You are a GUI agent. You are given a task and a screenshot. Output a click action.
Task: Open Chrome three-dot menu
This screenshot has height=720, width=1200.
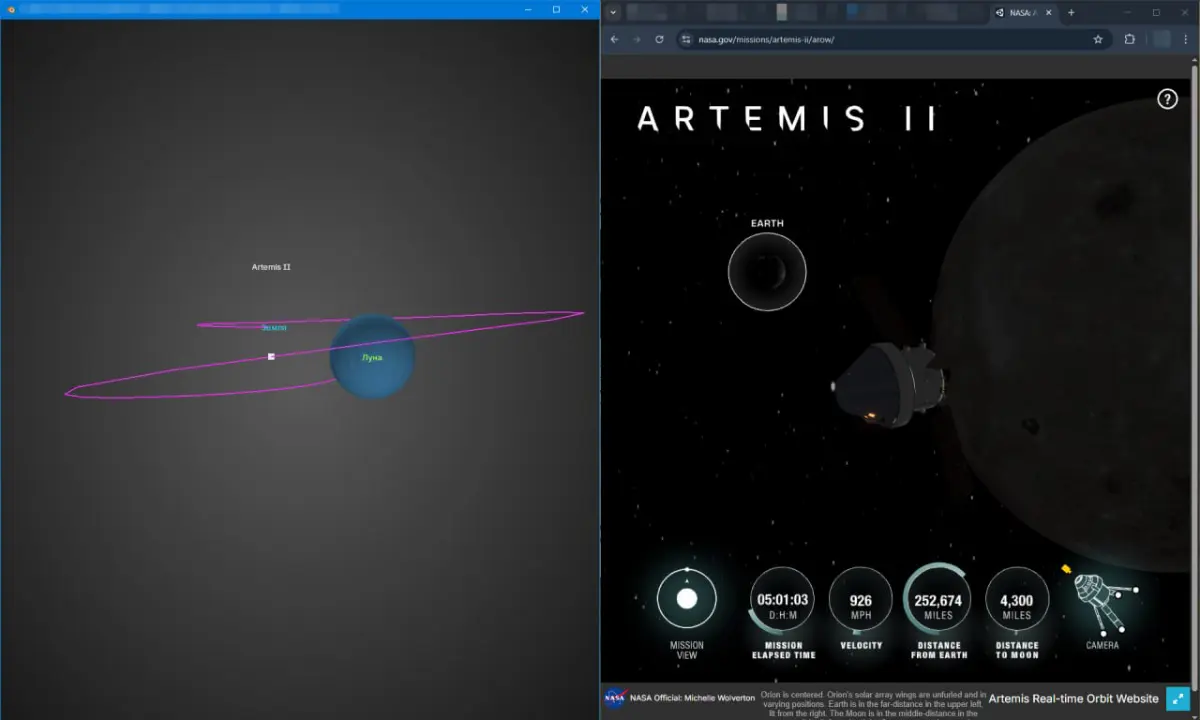[x=1185, y=39]
